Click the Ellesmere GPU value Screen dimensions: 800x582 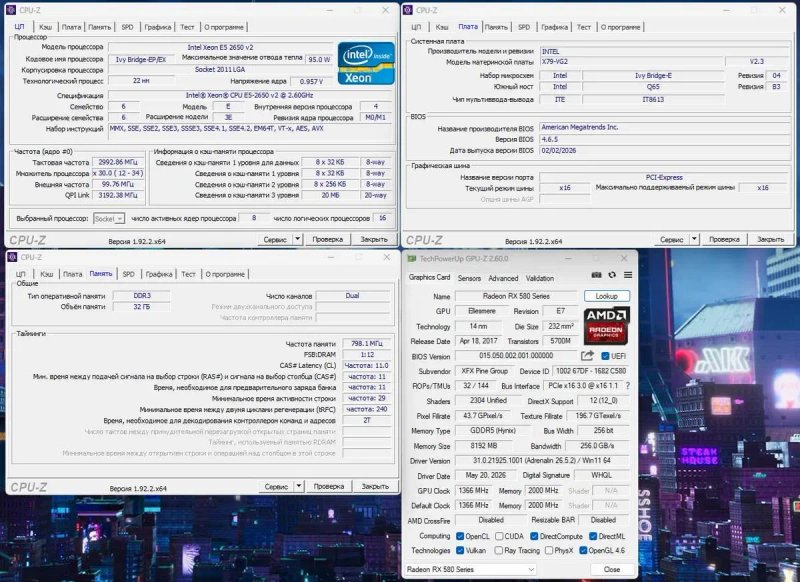click(x=482, y=311)
